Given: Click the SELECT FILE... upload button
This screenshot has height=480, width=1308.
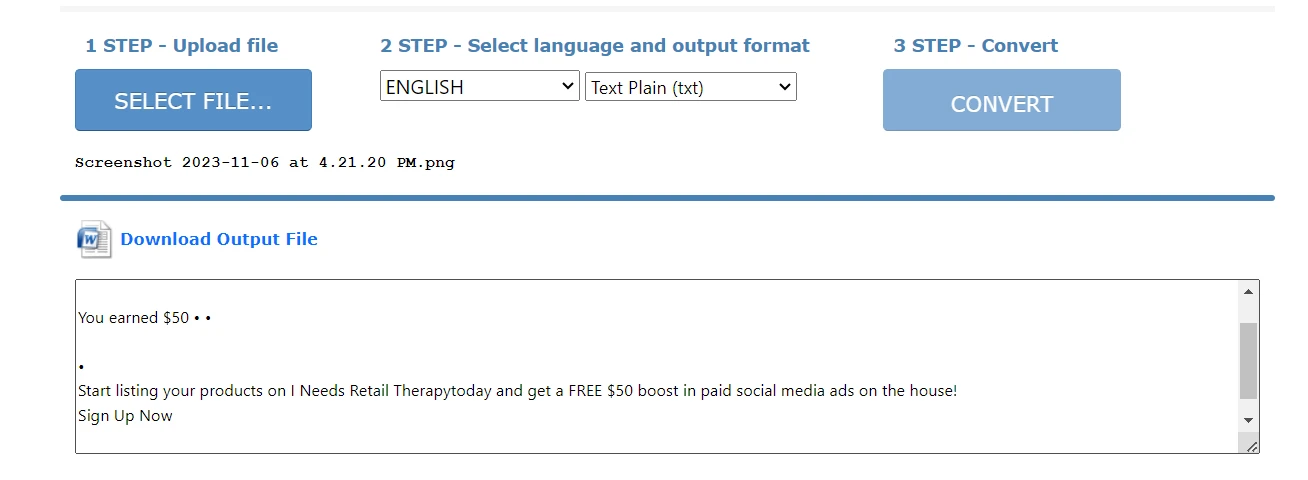Looking at the screenshot, I should tap(193, 100).
